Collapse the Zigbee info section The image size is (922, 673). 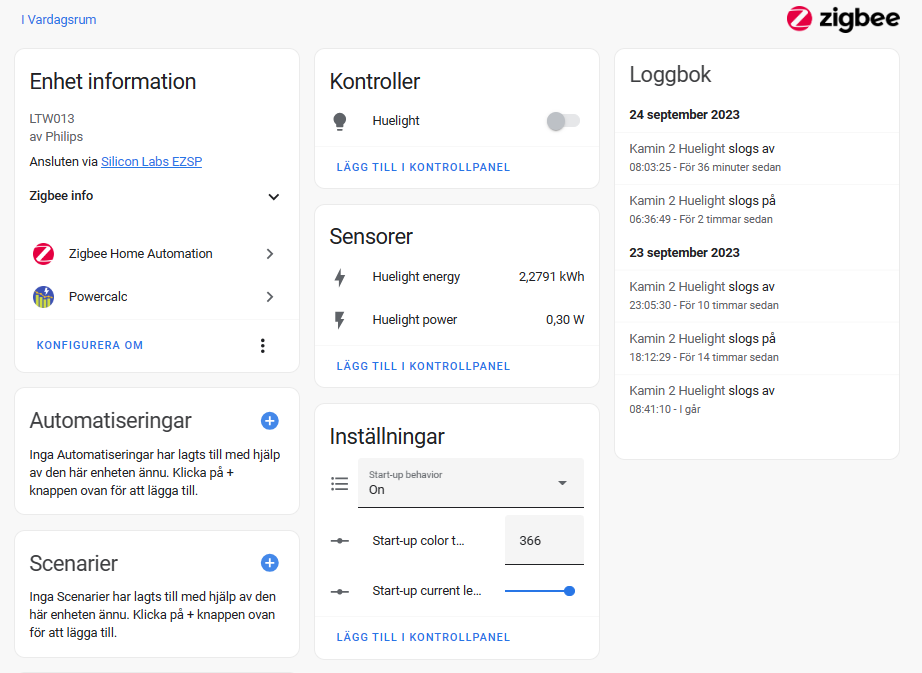(x=272, y=197)
